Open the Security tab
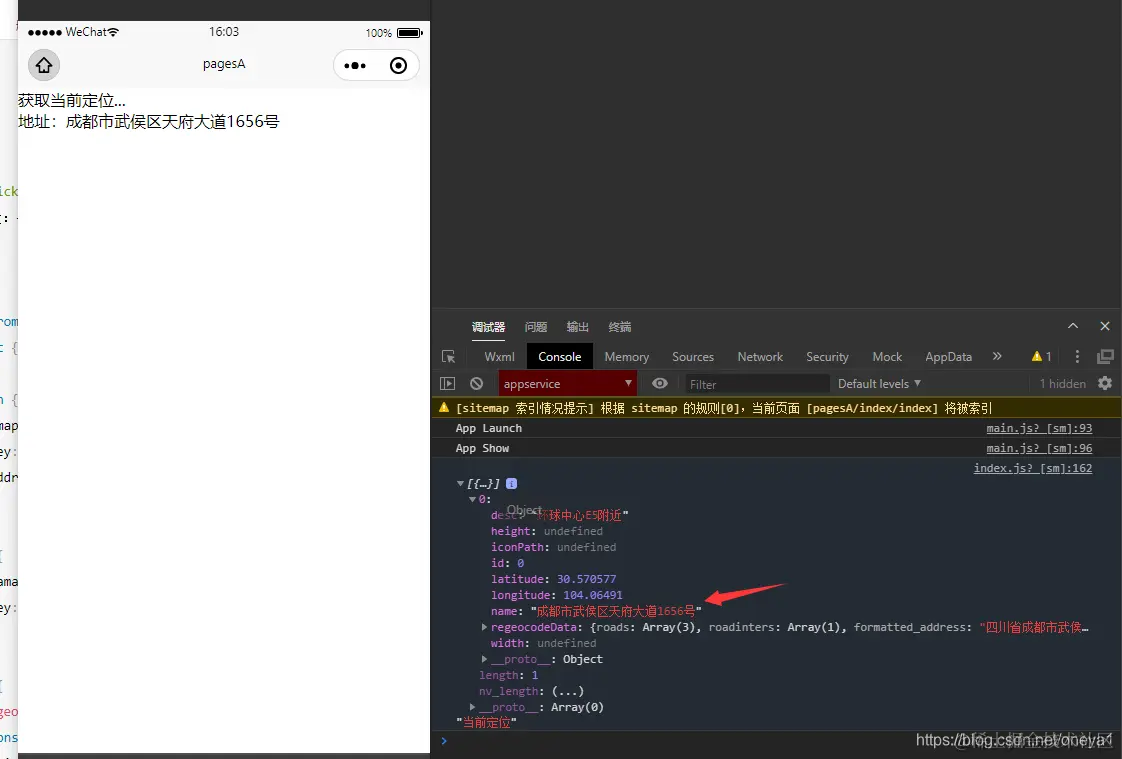The image size is (1122, 759). coord(827,356)
